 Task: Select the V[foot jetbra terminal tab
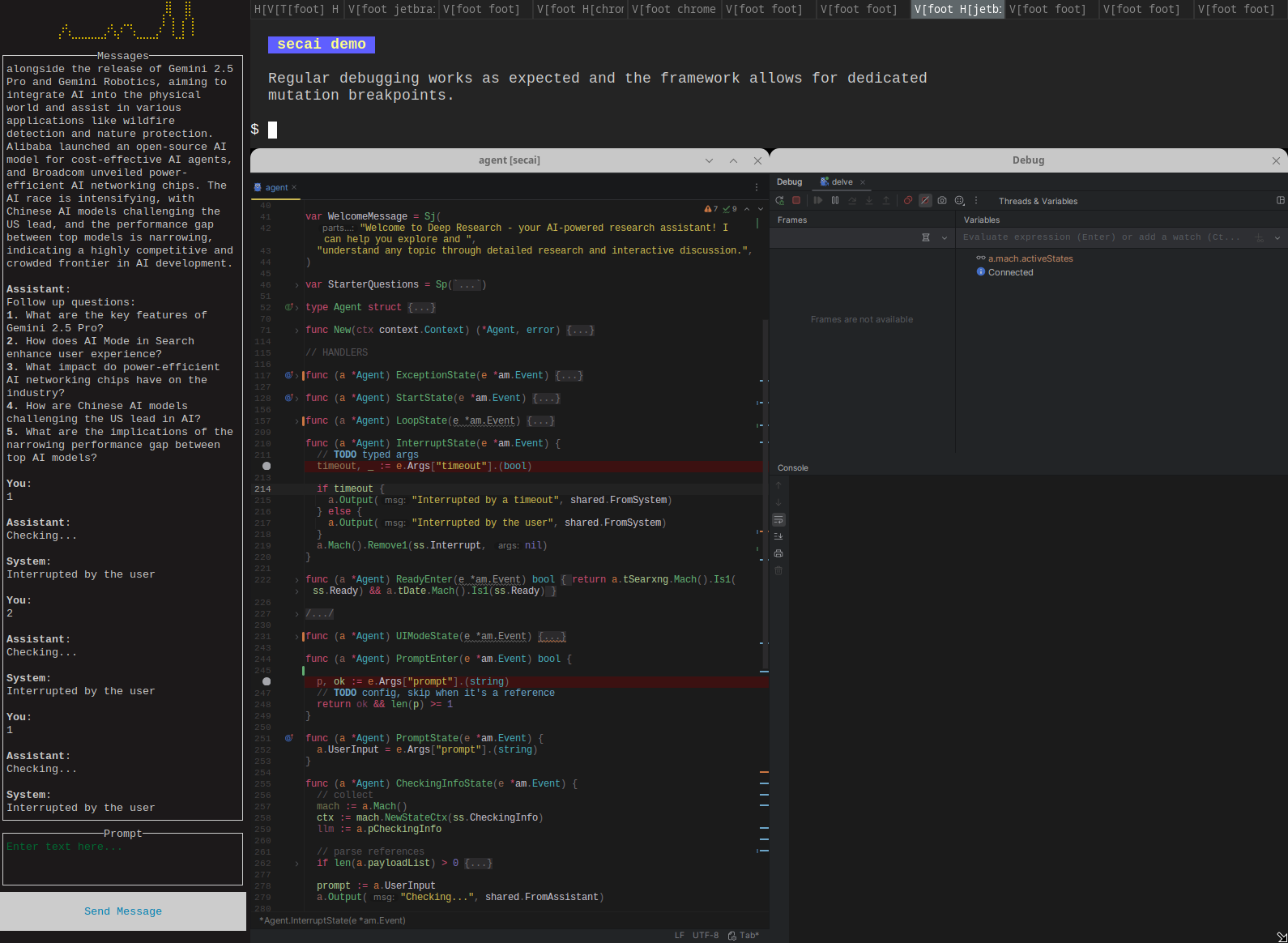click(x=391, y=10)
